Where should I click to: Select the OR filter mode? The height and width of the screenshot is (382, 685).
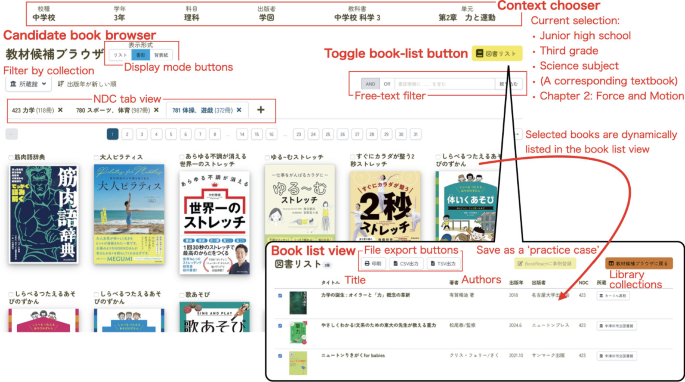(387, 83)
